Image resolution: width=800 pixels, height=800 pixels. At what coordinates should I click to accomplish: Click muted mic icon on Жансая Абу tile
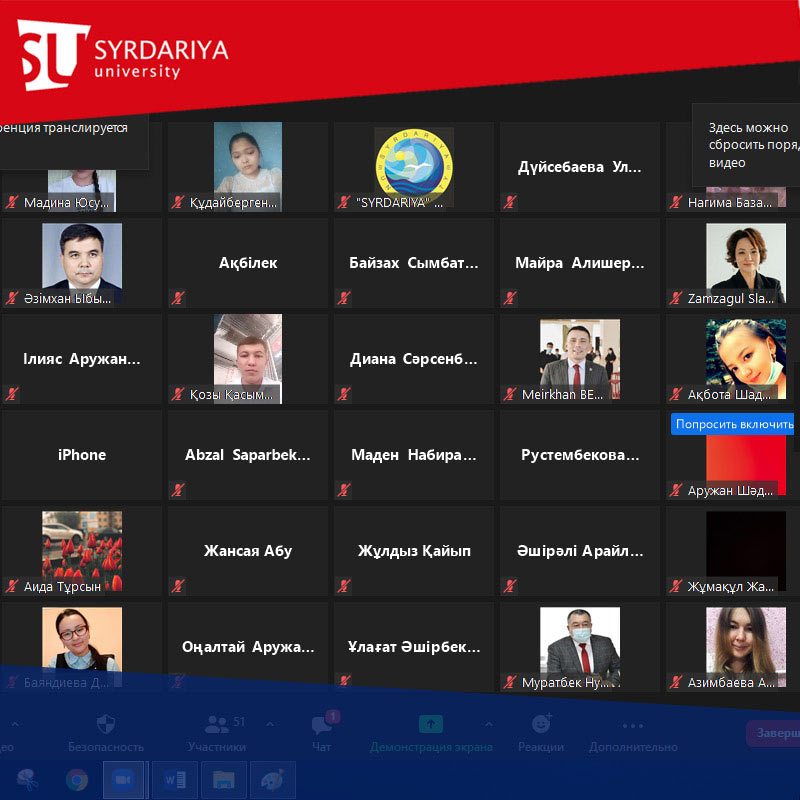tap(179, 586)
